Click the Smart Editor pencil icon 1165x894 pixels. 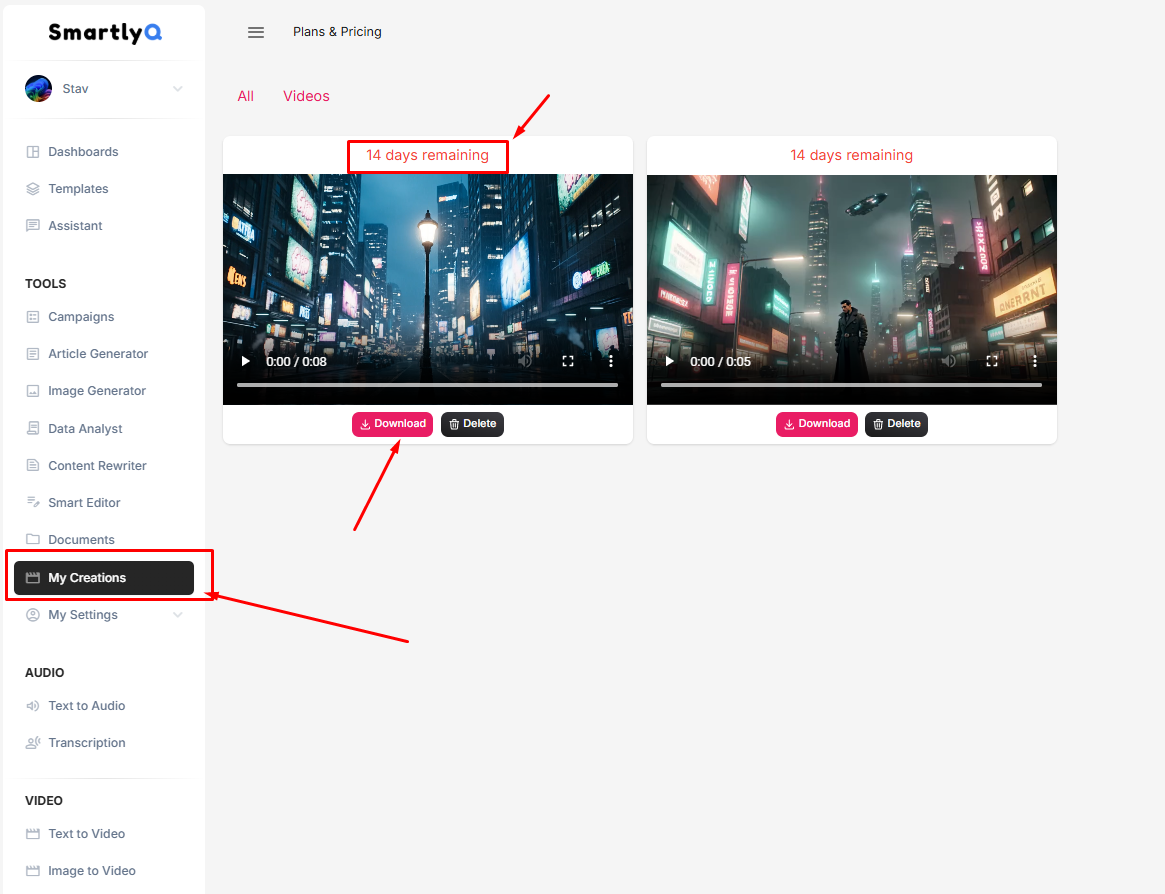33,502
